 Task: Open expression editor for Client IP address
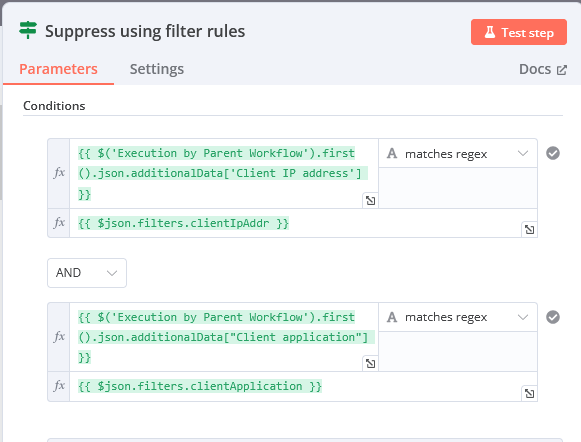pyautogui.click(x=370, y=201)
